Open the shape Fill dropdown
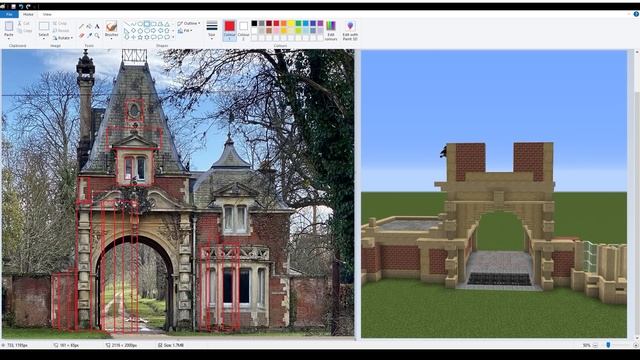 184,31
